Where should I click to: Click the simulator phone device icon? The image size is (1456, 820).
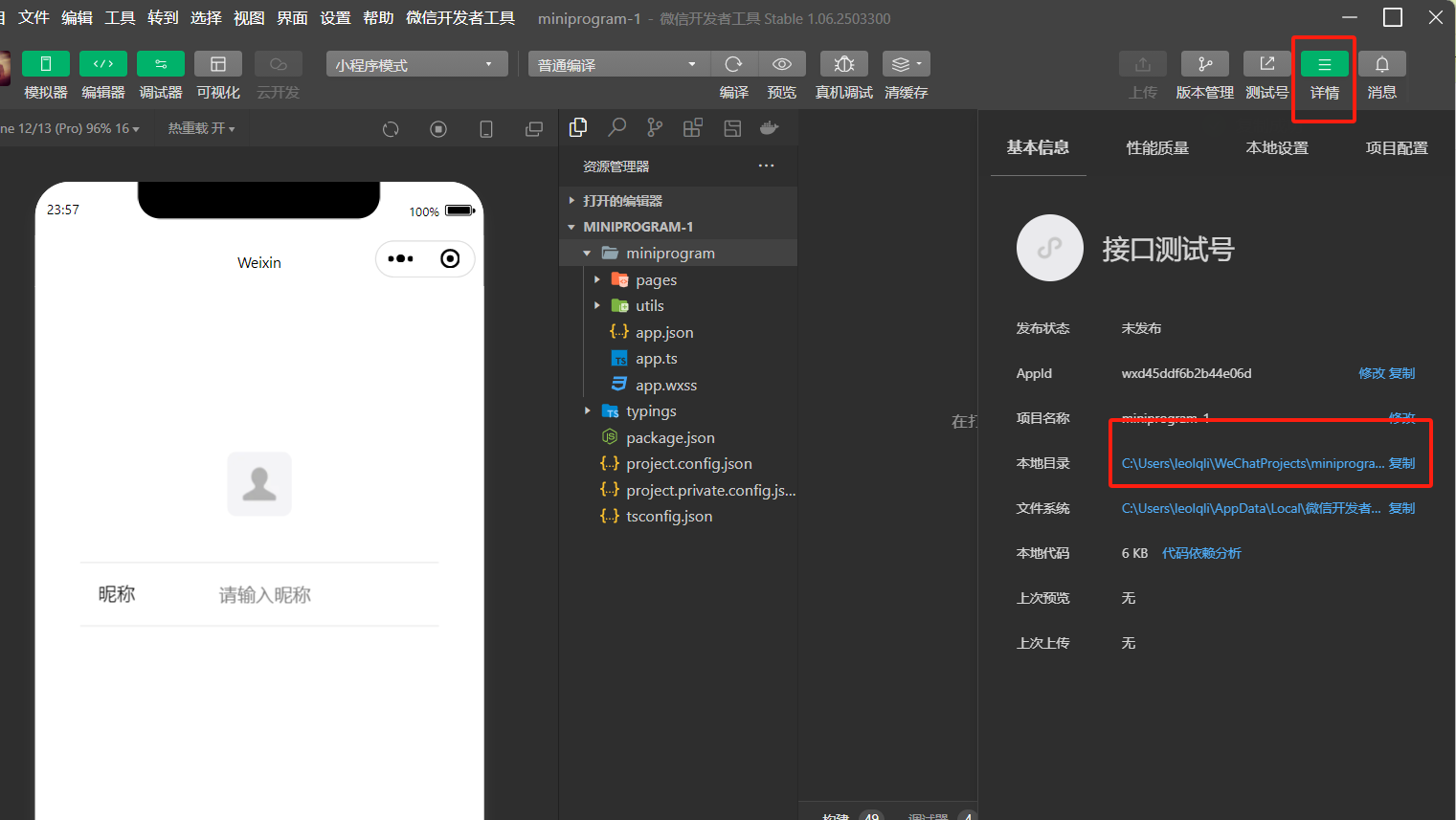486,129
